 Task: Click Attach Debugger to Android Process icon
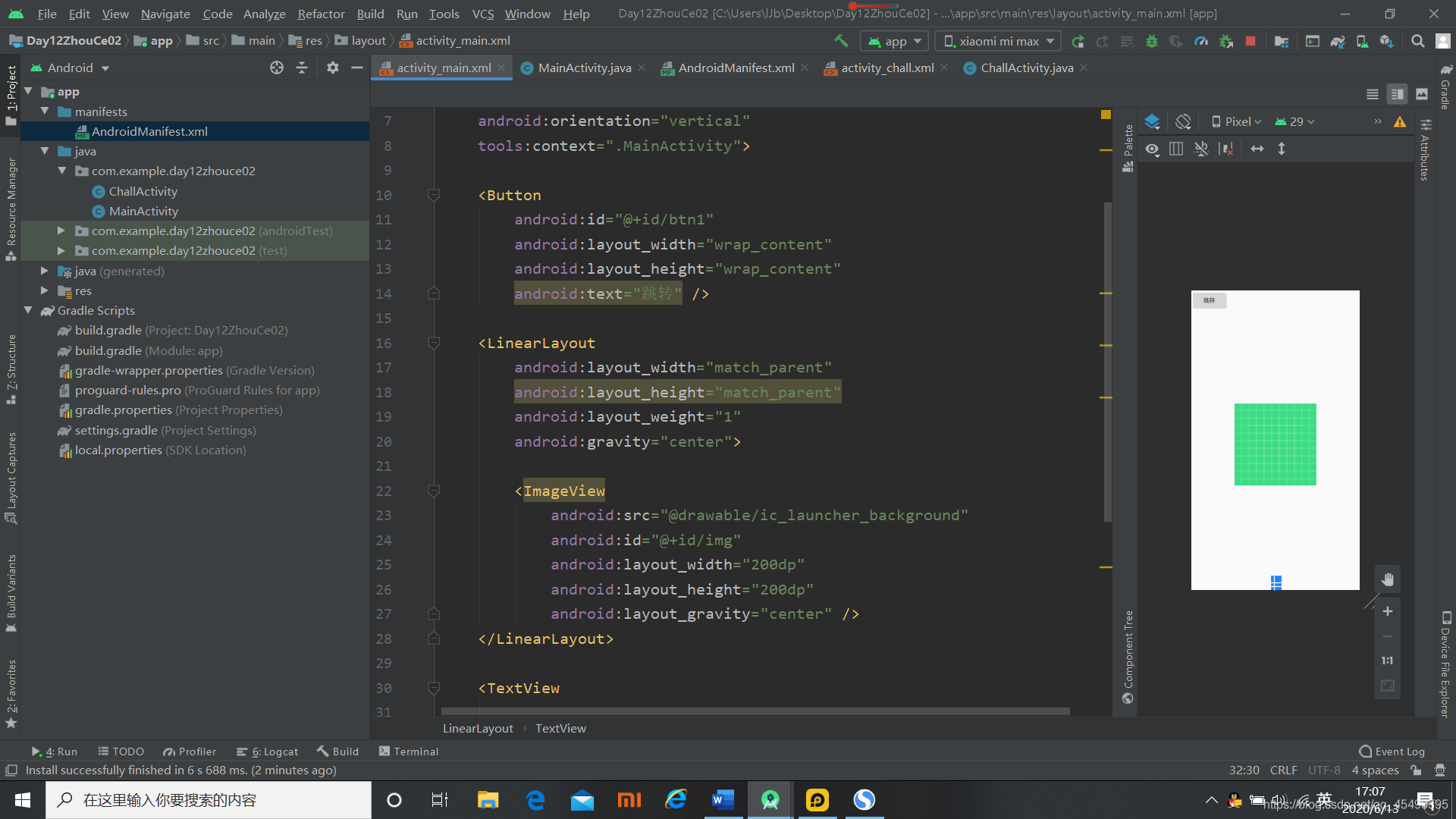(1226, 41)
